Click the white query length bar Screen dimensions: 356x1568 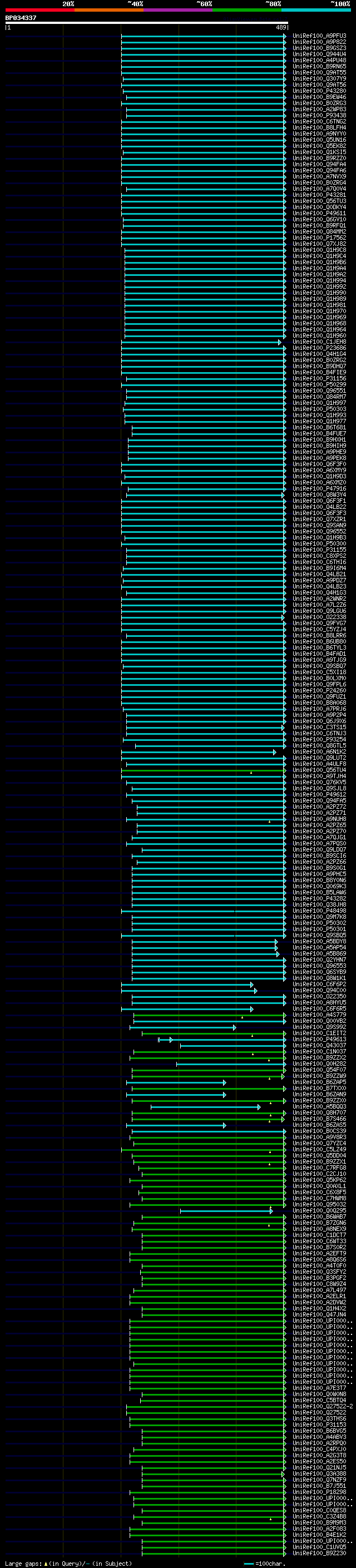pyautogui.click(x=147, y=22)
